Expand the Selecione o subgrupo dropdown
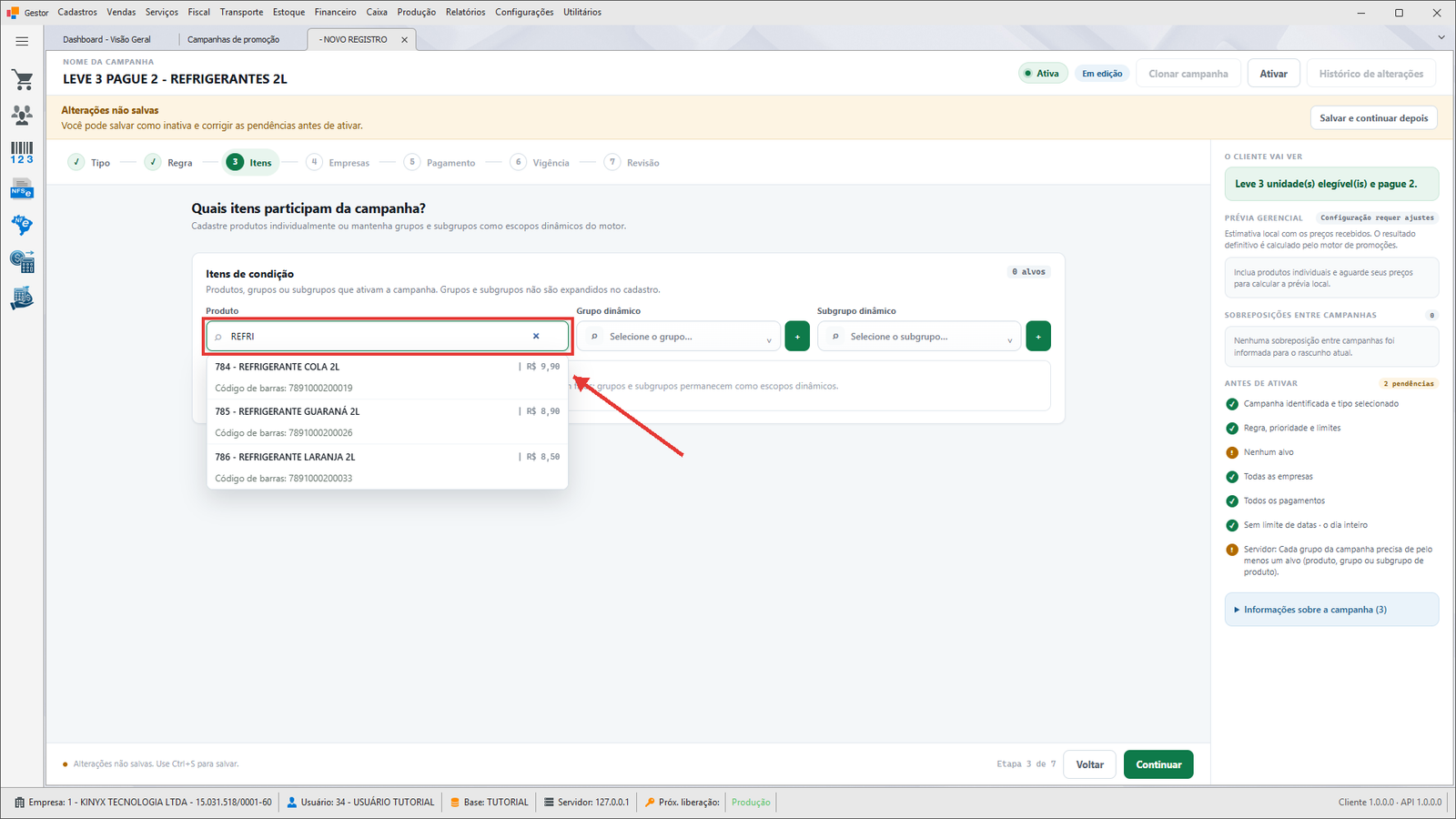 point(919,337)
